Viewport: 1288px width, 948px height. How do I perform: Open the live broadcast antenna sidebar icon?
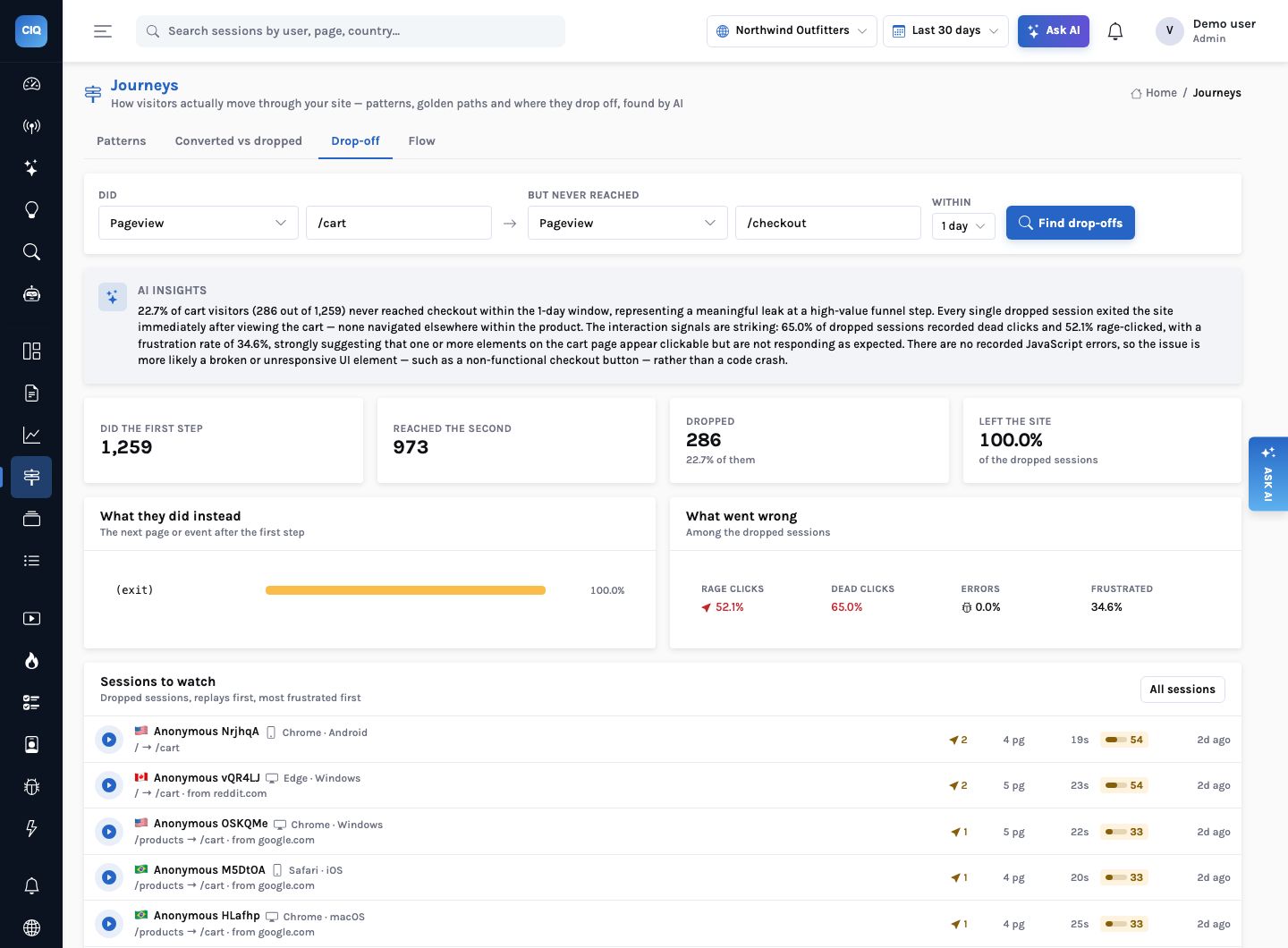coord(31,126)
